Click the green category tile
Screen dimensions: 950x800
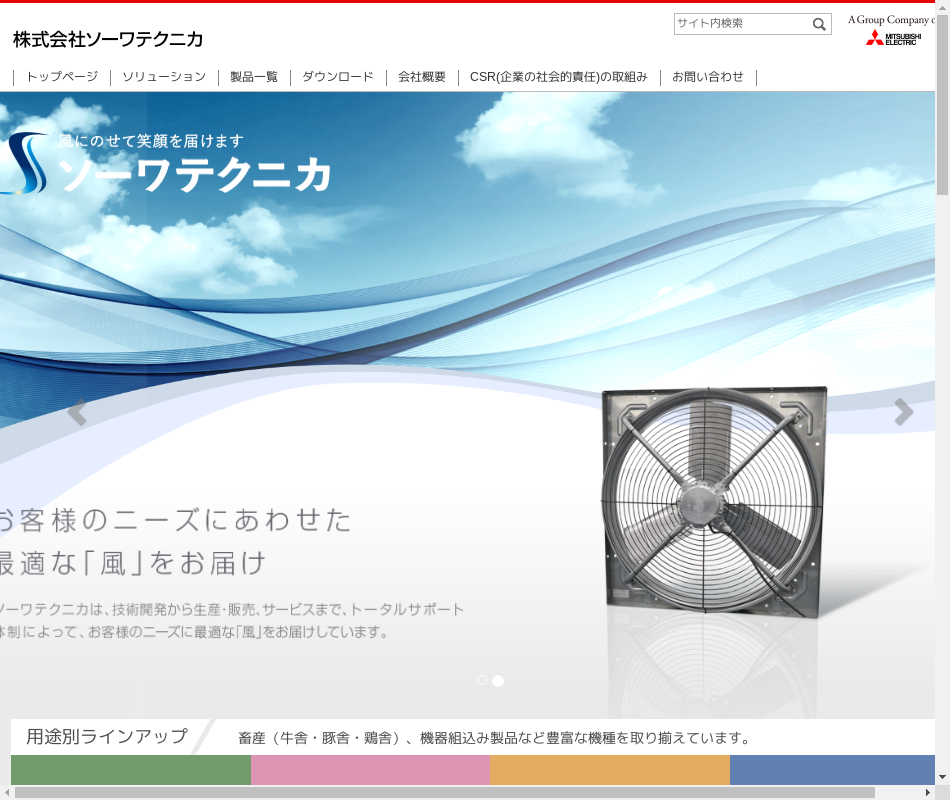click(x=131, y=770)
